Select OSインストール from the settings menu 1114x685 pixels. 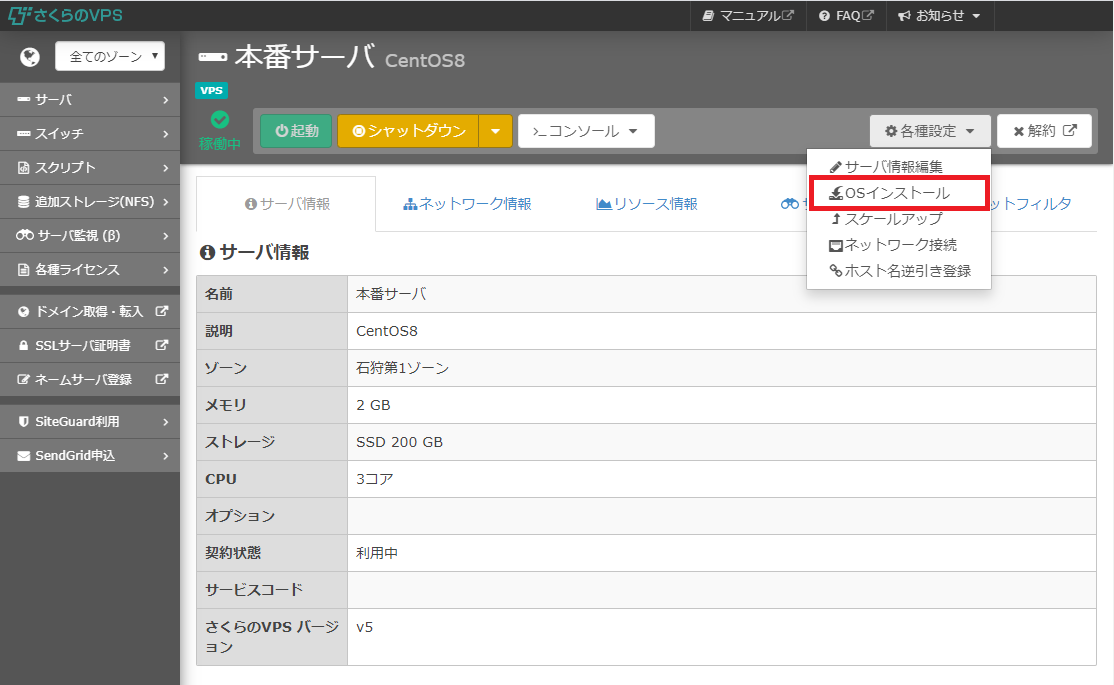[897, 193]
